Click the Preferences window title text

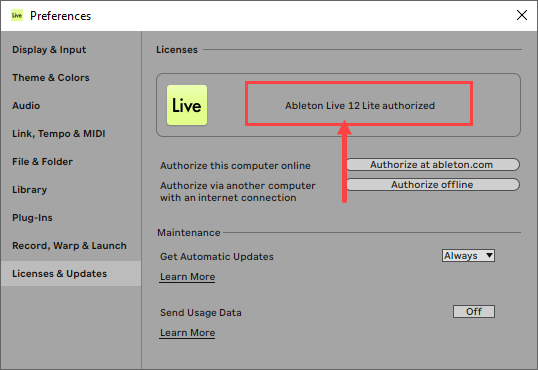click(x=60, y=16)
